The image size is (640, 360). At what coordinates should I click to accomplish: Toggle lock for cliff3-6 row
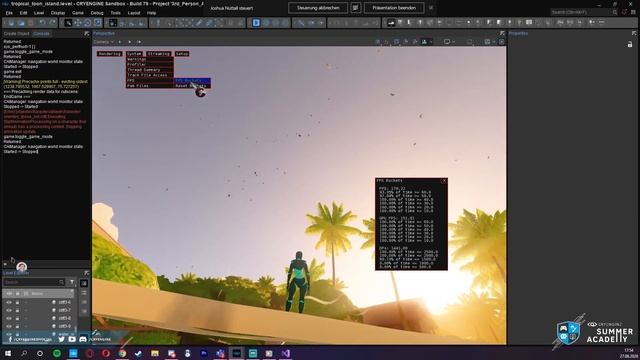(17, 302)
